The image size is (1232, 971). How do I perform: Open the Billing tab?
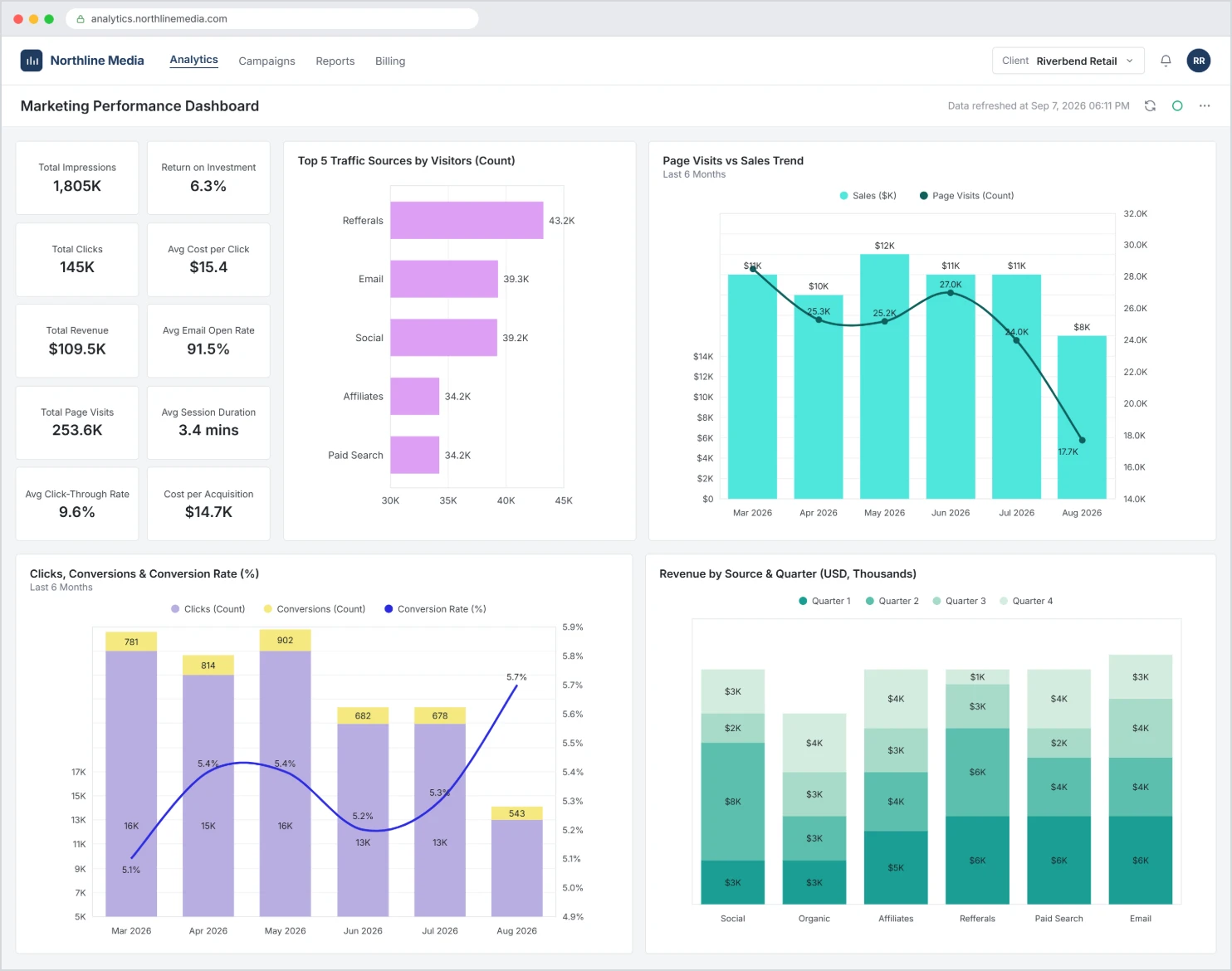[390, 61]
